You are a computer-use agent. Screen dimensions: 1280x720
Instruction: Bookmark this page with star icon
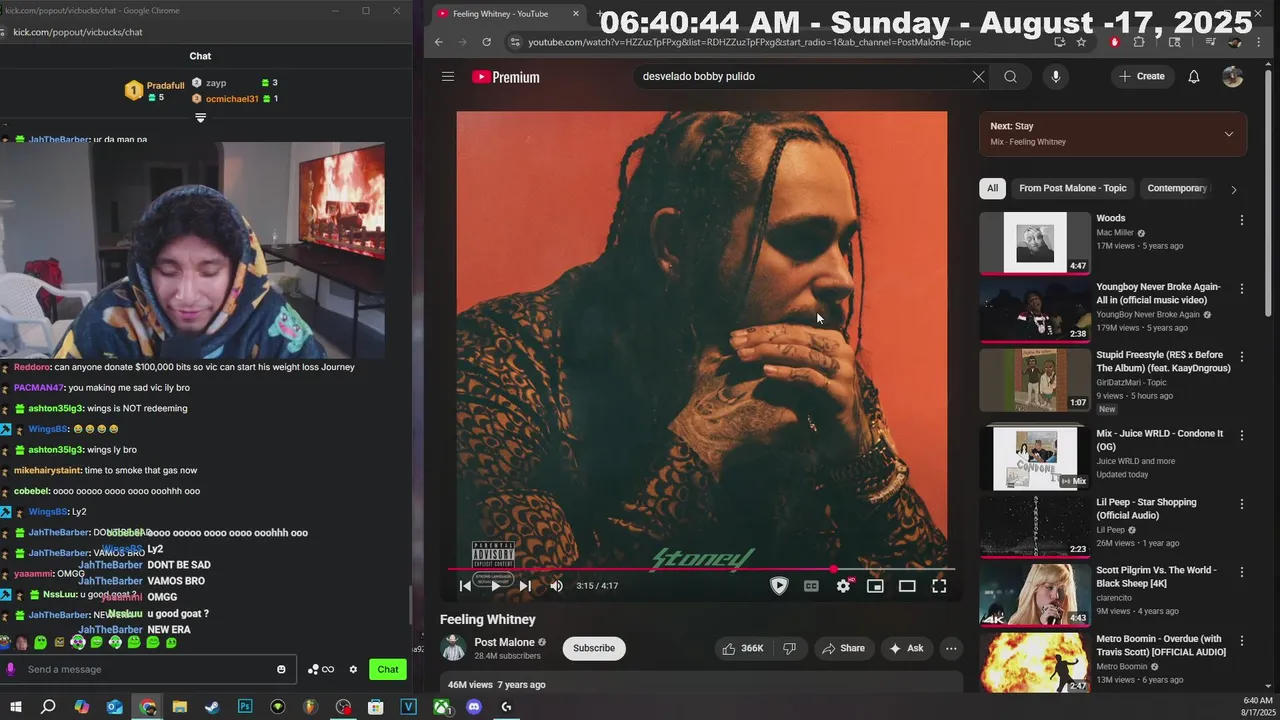(x=1081, y=42)
